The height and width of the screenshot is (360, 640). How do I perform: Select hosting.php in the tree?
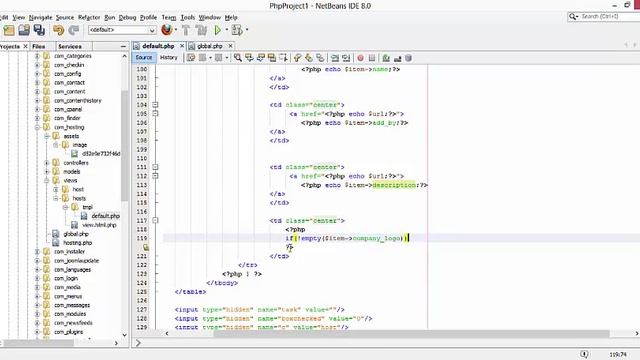point(78,243)
